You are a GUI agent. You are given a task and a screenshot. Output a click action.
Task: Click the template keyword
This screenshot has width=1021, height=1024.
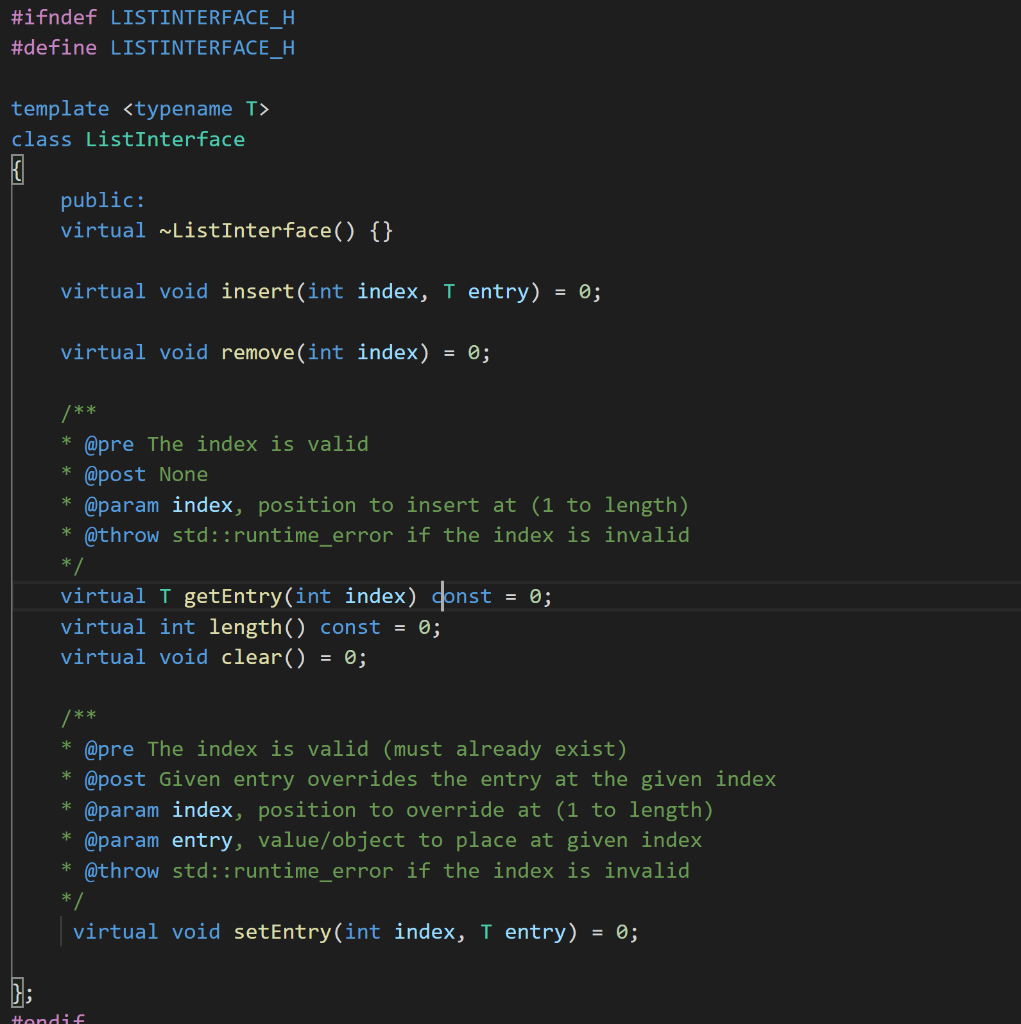[x=60, y=108]
